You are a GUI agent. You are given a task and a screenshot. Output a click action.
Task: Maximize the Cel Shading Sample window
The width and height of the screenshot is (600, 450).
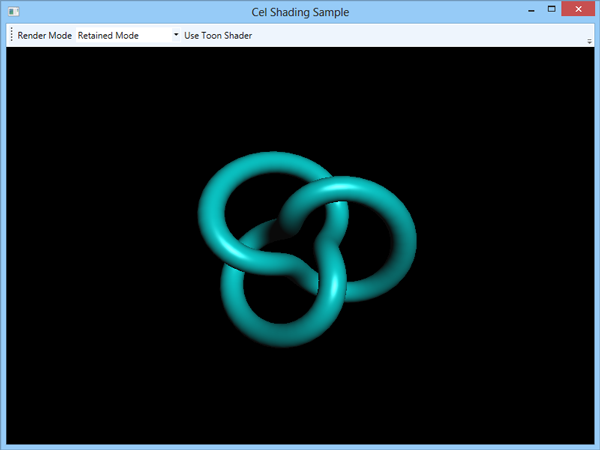click(x=551, y=9)
